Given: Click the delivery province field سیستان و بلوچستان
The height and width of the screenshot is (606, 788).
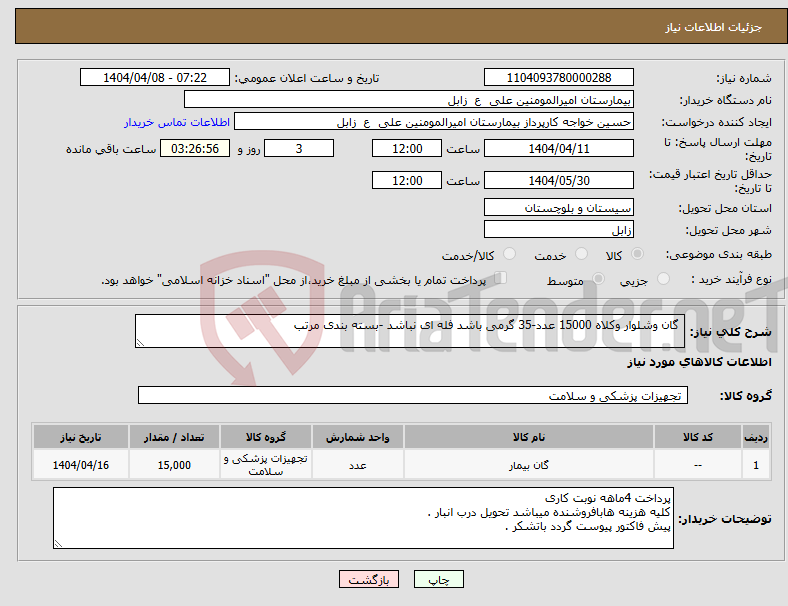Looking at the screenshot, I should tap(559, 207).
